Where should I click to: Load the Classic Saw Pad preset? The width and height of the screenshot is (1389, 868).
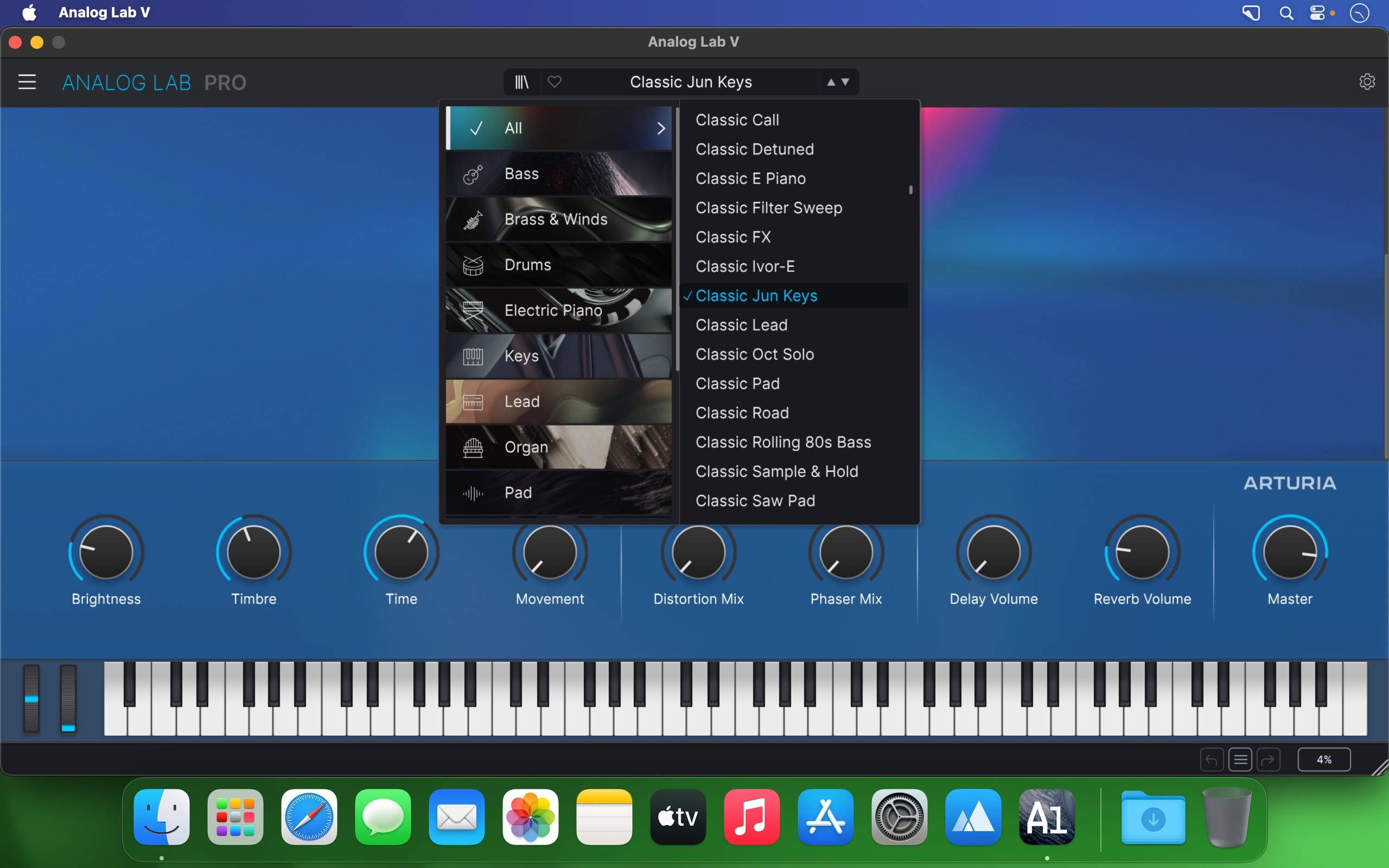pyautogui.click(x=755, y=501)
